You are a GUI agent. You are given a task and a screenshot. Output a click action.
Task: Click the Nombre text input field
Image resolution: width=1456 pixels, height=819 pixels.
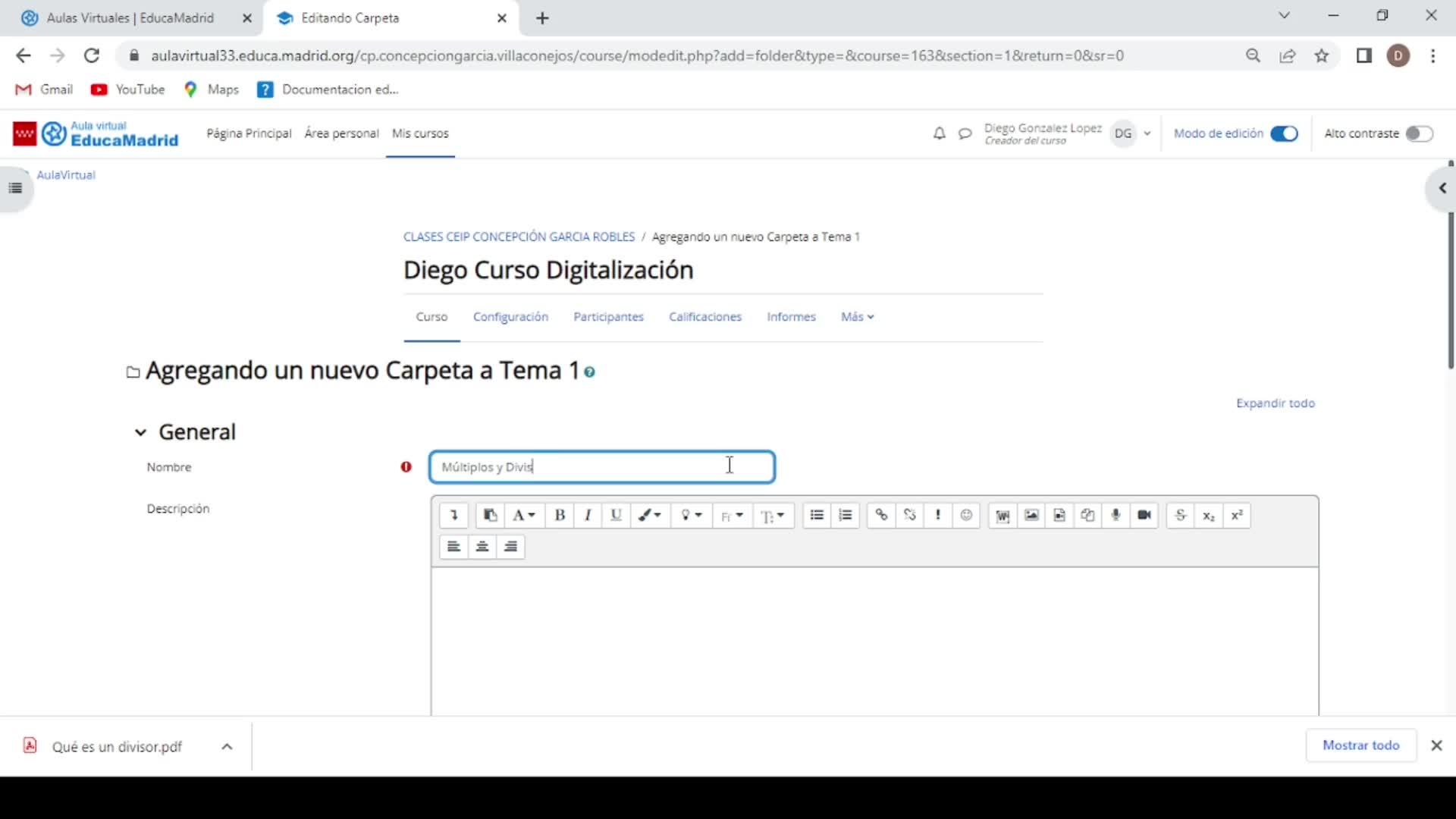coord(601,467)
